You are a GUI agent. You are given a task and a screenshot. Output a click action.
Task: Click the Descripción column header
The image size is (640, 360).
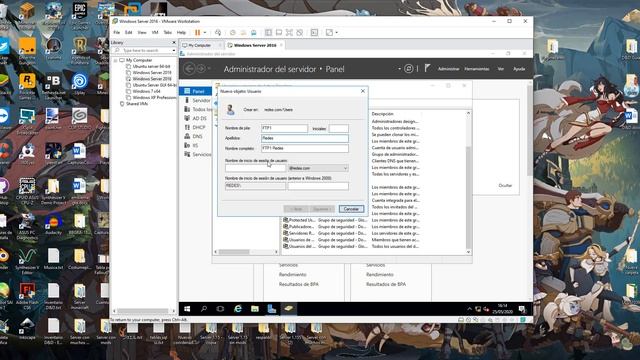coord(382,114)
